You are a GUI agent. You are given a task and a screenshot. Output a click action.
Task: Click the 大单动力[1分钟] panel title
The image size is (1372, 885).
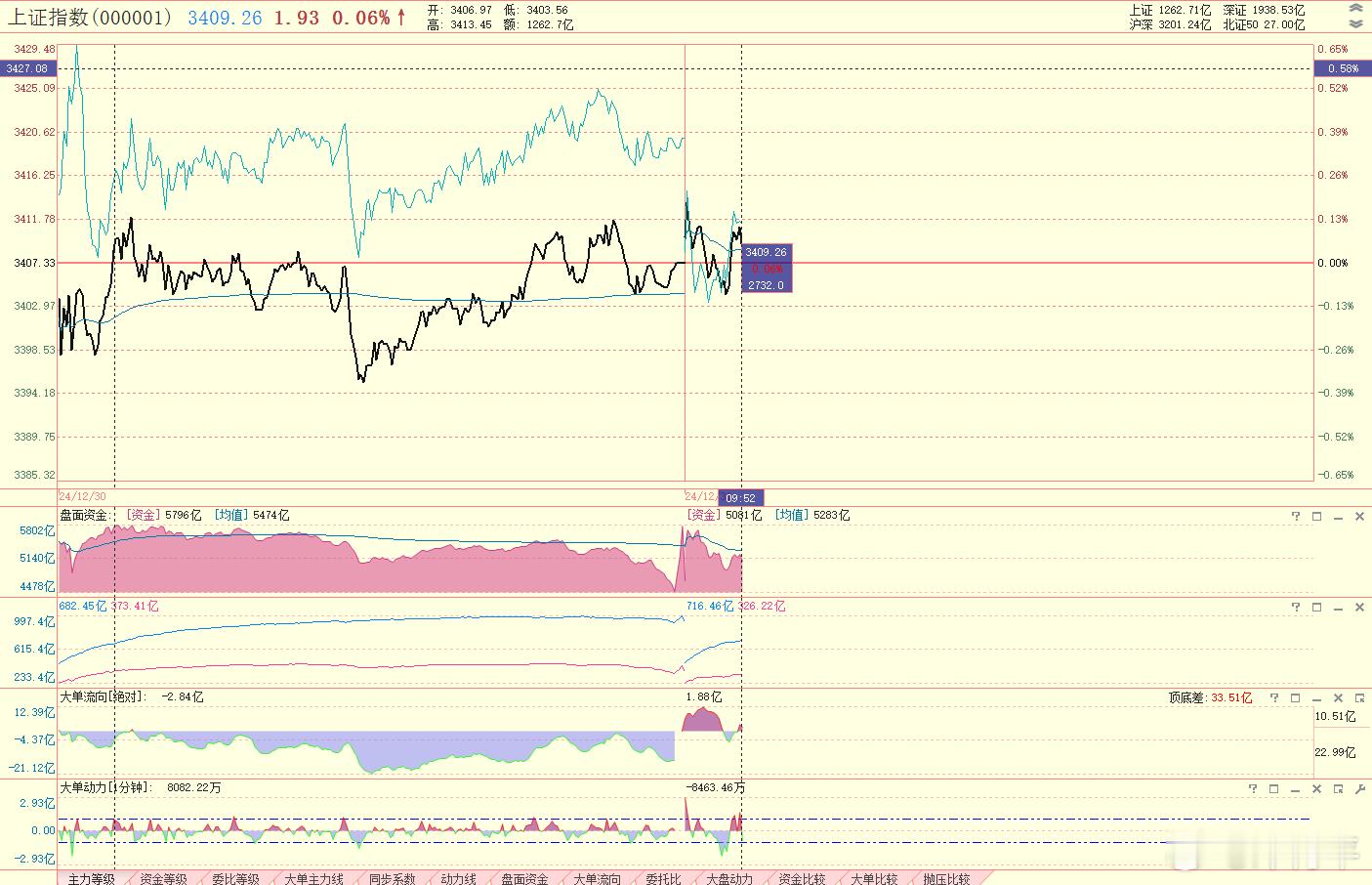[x=106, y=787]
